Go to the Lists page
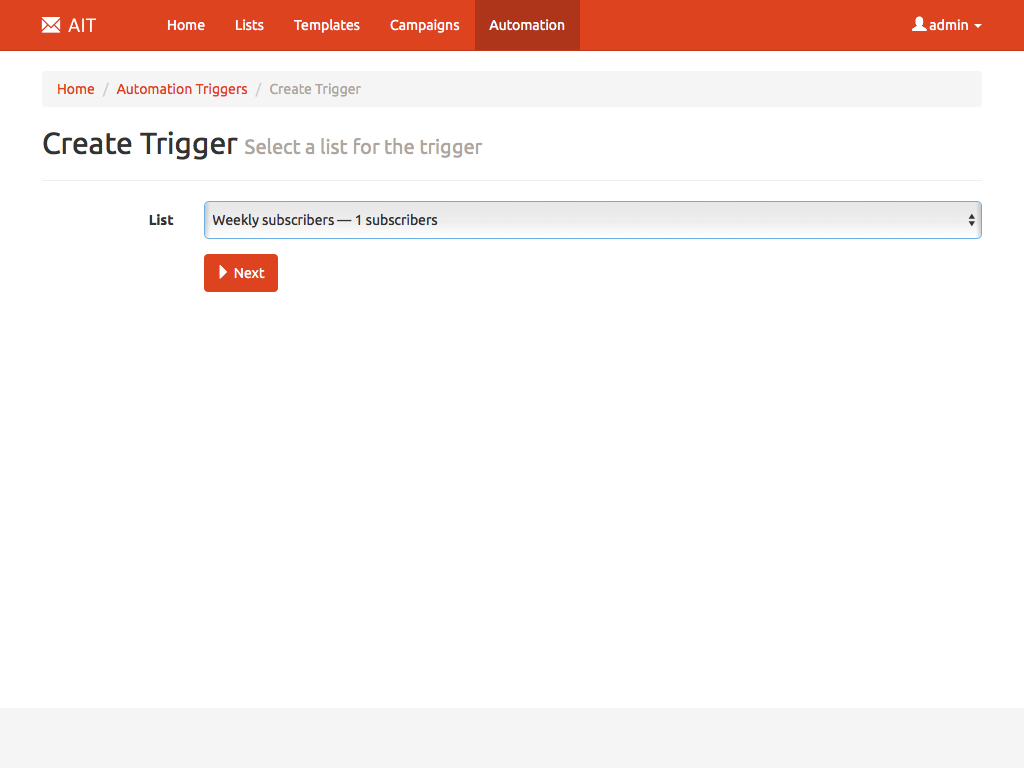1024x768 pixels. point(249,25)
